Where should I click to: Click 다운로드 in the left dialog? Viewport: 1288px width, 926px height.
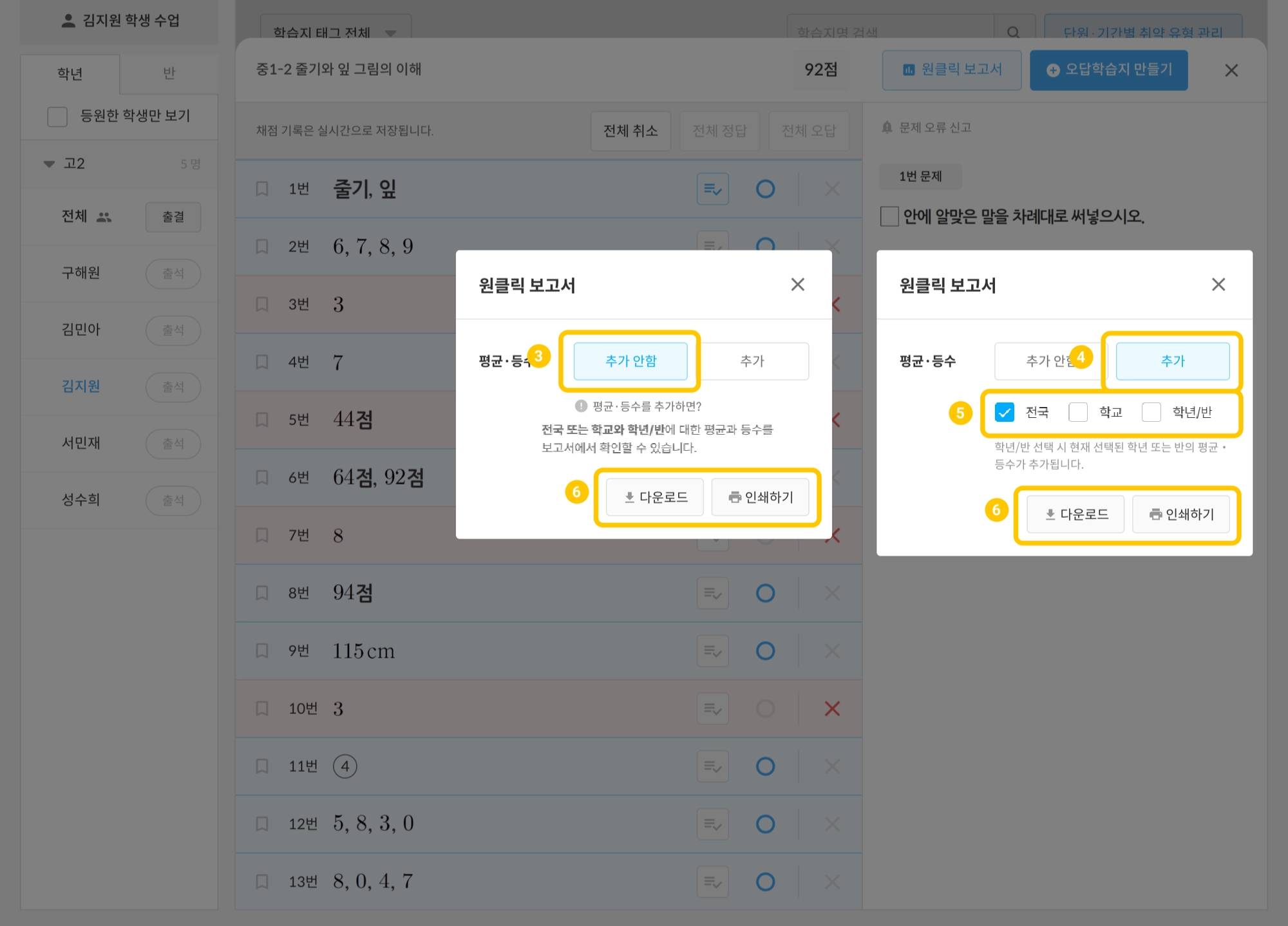(654, 497)
